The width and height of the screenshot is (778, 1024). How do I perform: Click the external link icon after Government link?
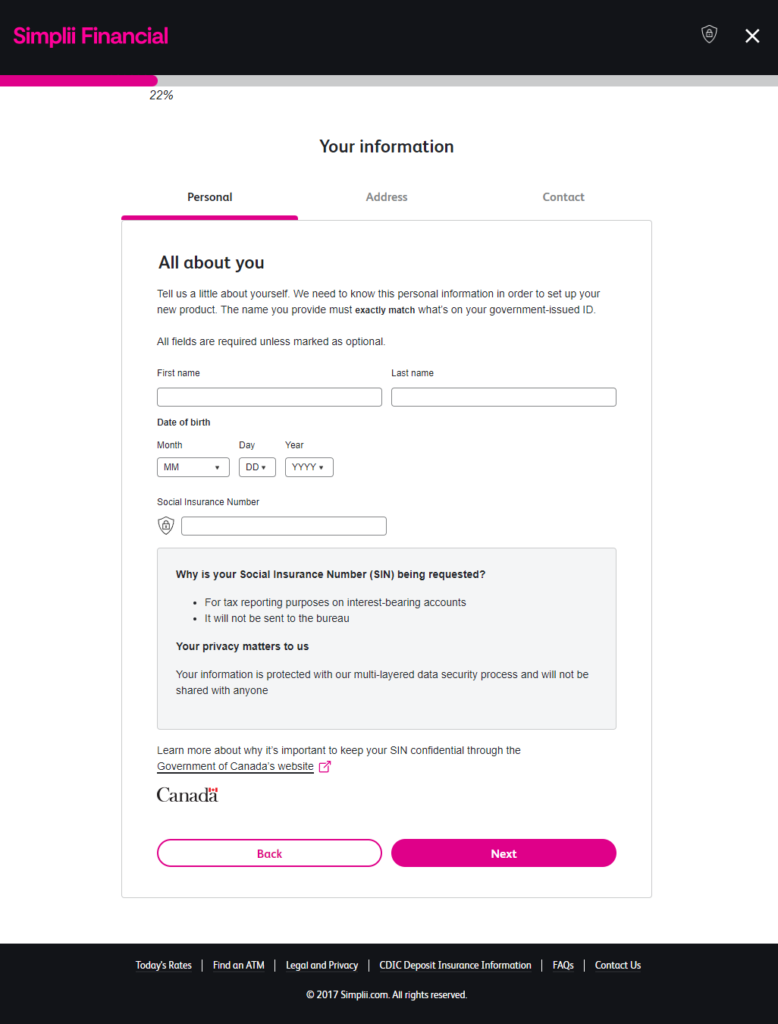[x=324, y=767]
